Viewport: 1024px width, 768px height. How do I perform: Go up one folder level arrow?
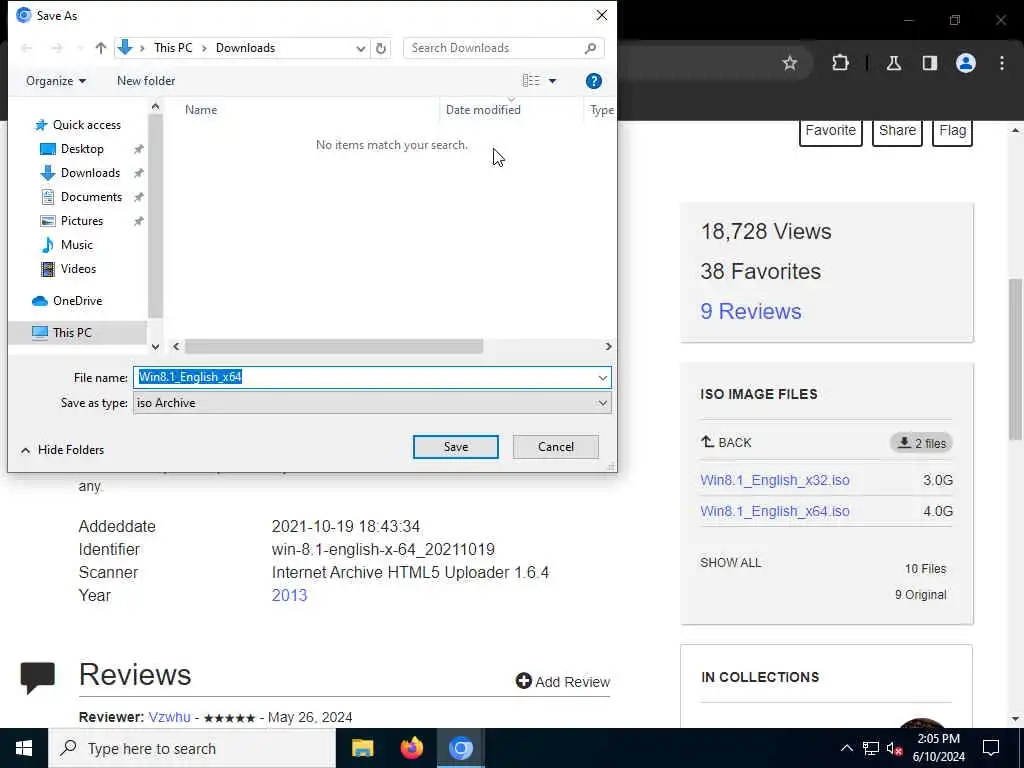click(101, 48)
